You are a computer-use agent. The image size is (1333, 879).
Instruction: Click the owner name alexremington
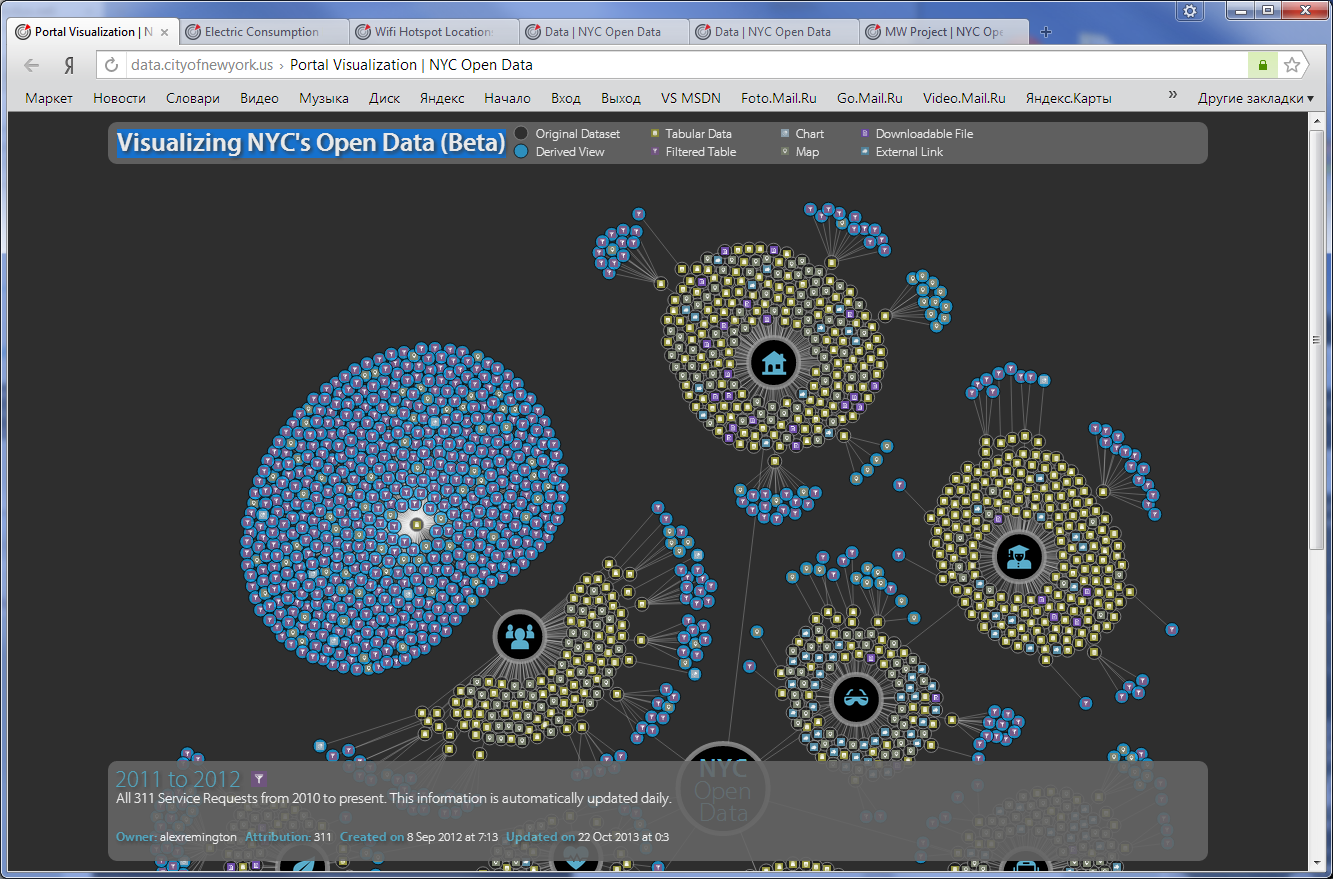coord(198,836)
